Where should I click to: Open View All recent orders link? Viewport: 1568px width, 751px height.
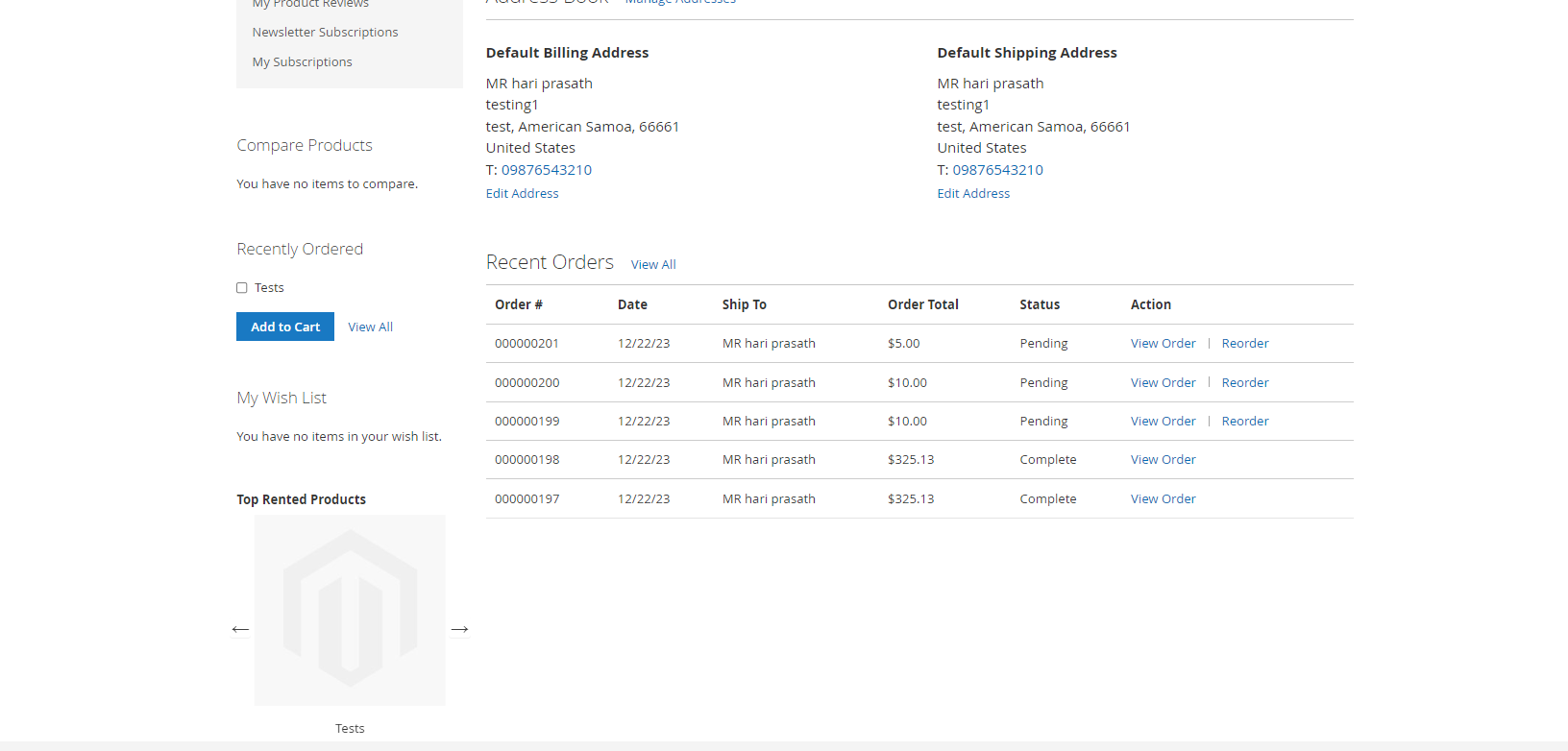tap(653, 264)
